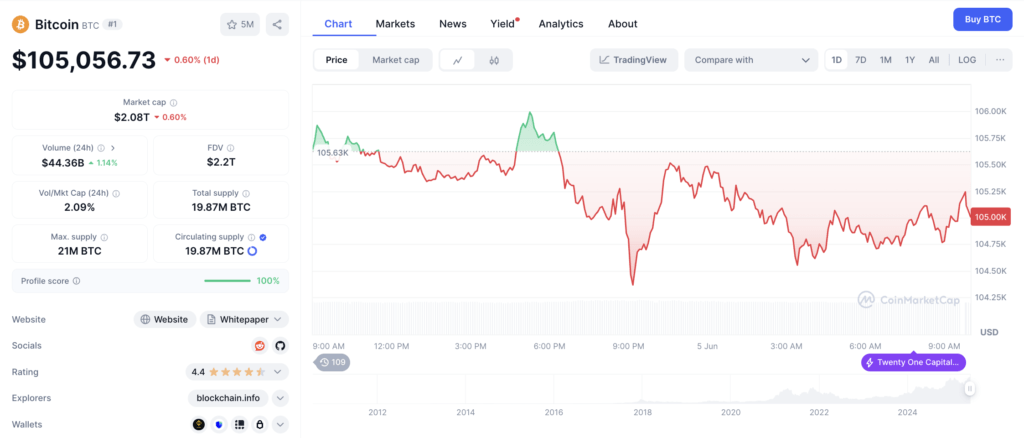1024x438 pixels.
Task: Click the Vol/Mkt Cap (24h) info icon
Action: (x=116, y=194)
